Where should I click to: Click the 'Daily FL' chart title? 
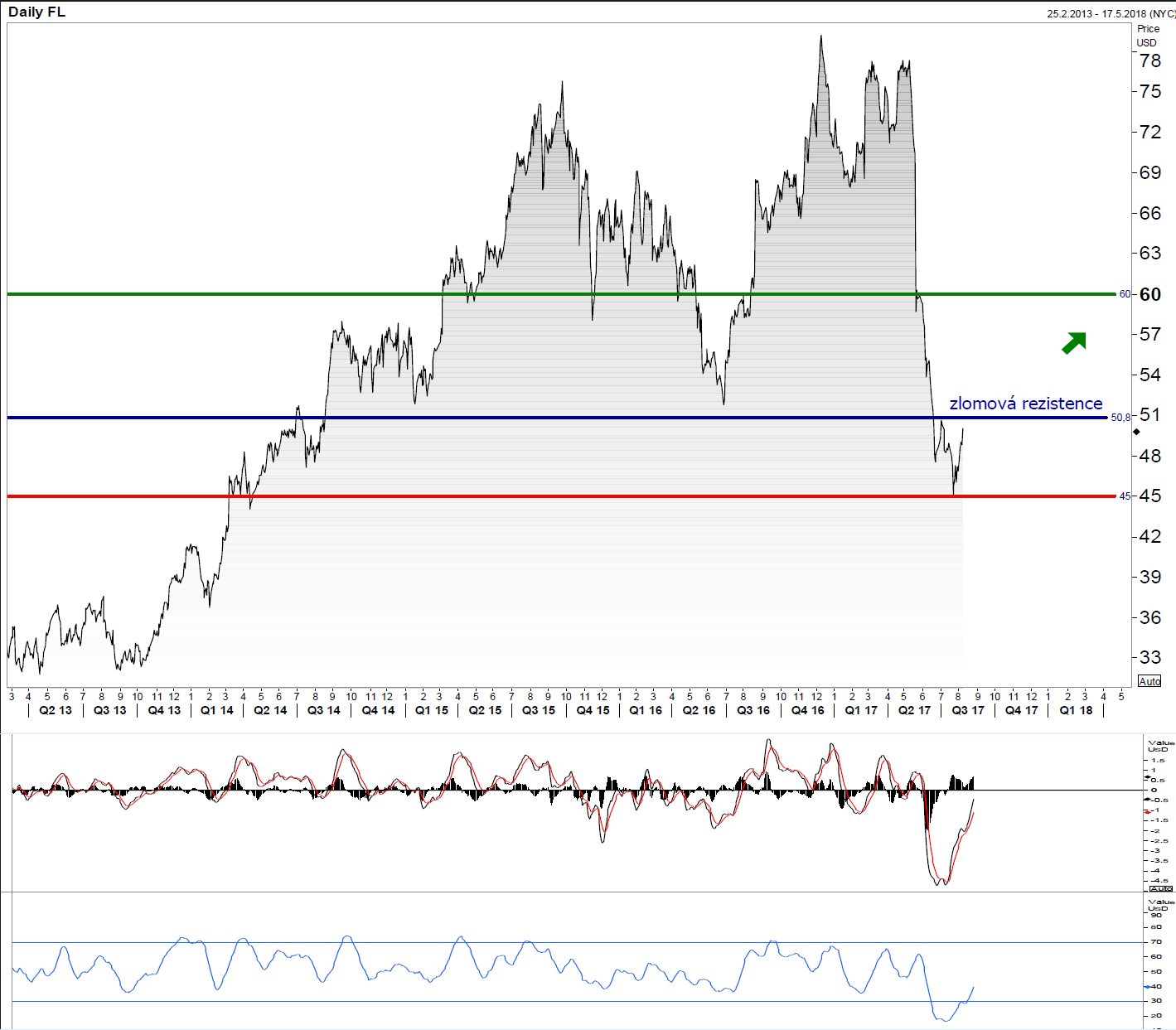(36, 12)
